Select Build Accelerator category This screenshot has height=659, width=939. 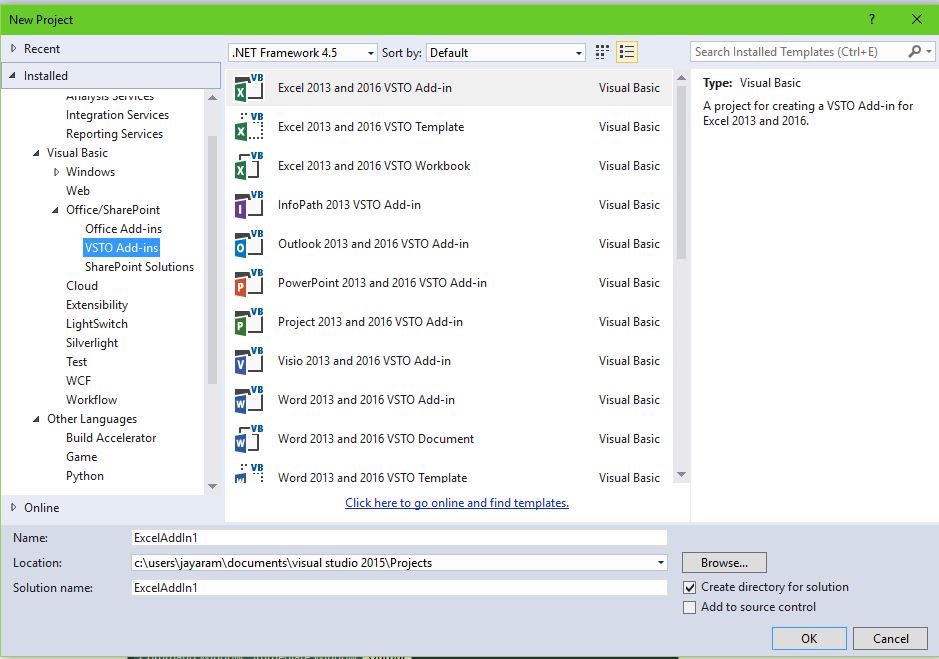(x=111, y=438)
